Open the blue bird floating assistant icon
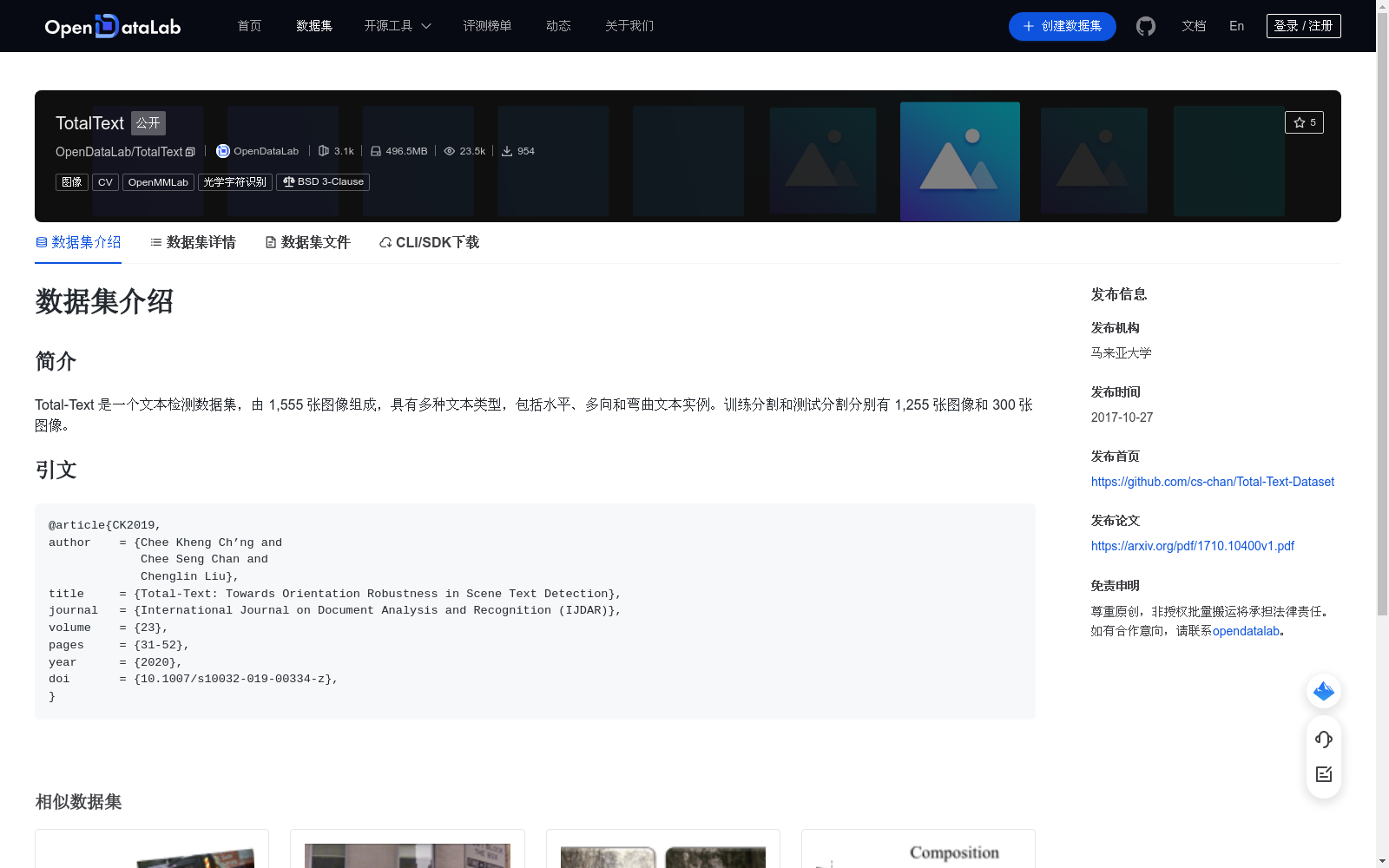This screenshot has height=868, width=1389. pyautogui.click(x=1324, y=691)
